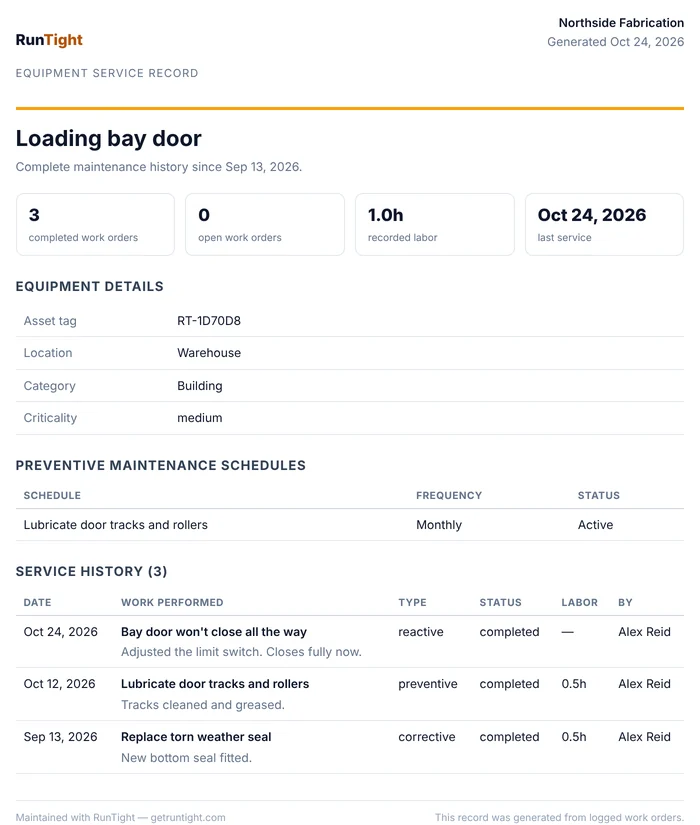Click the 'corrective' type cell
Image resolution: width=700 pixels, height=825 pixels.
point(427,737)
